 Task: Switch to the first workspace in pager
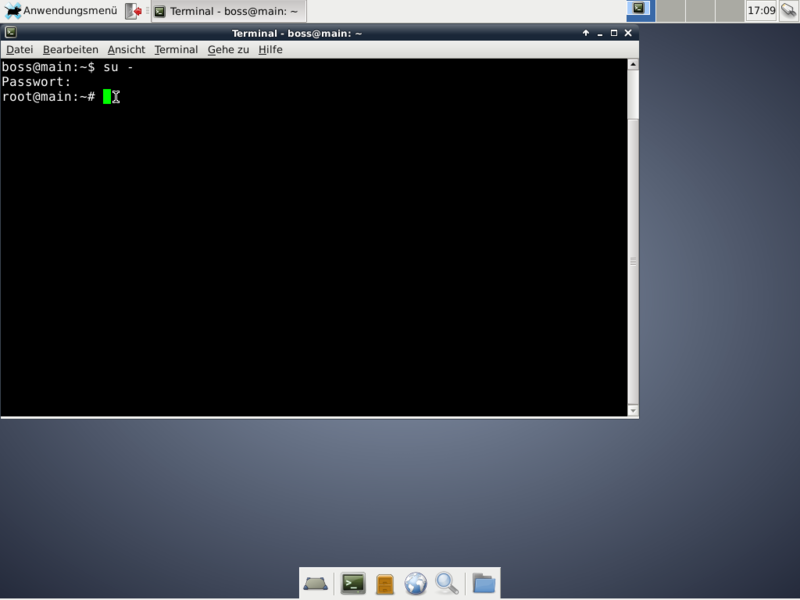[640, 11]
